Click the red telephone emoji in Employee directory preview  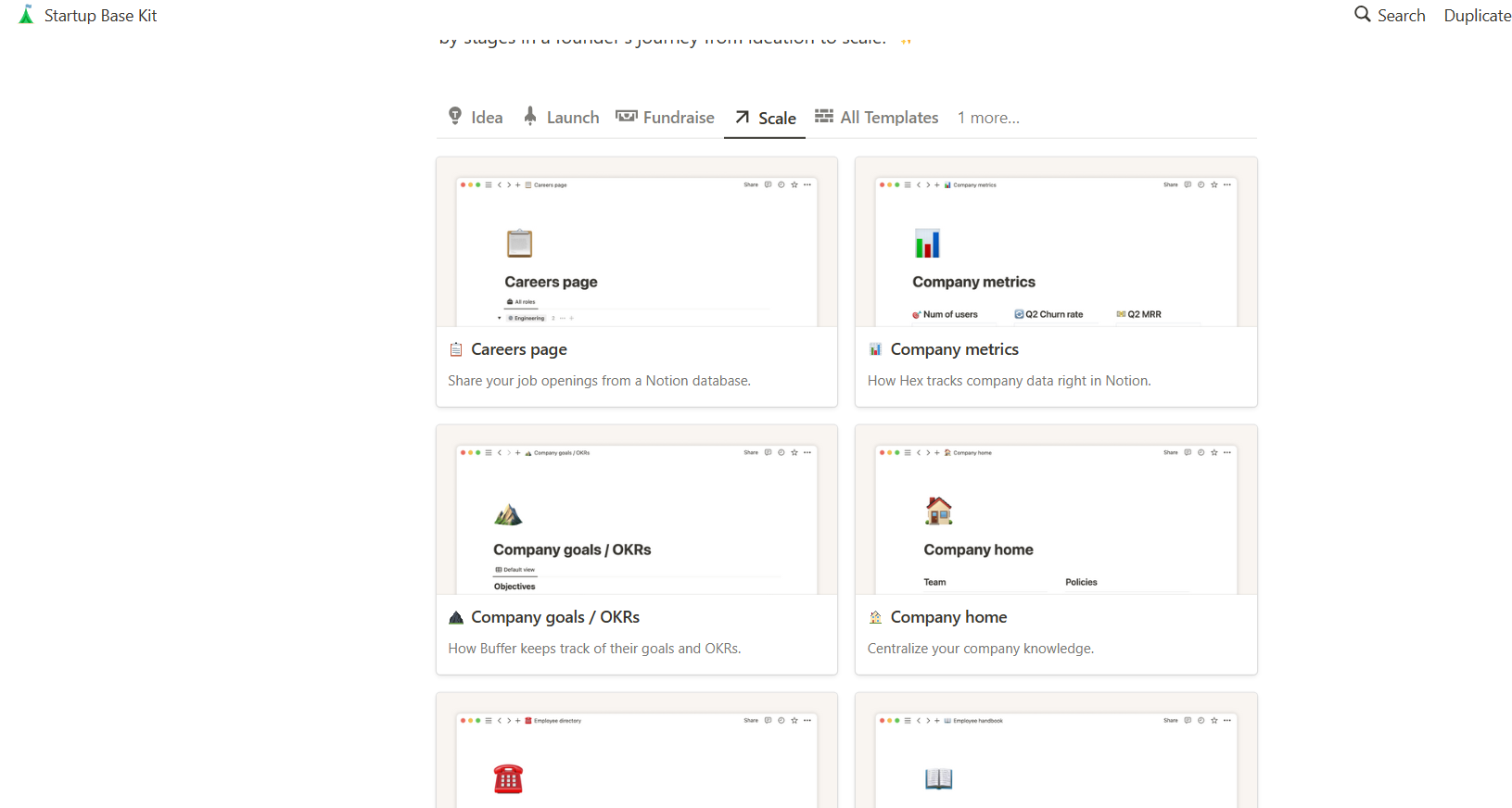pyautogui.click(x=508, y=778)
